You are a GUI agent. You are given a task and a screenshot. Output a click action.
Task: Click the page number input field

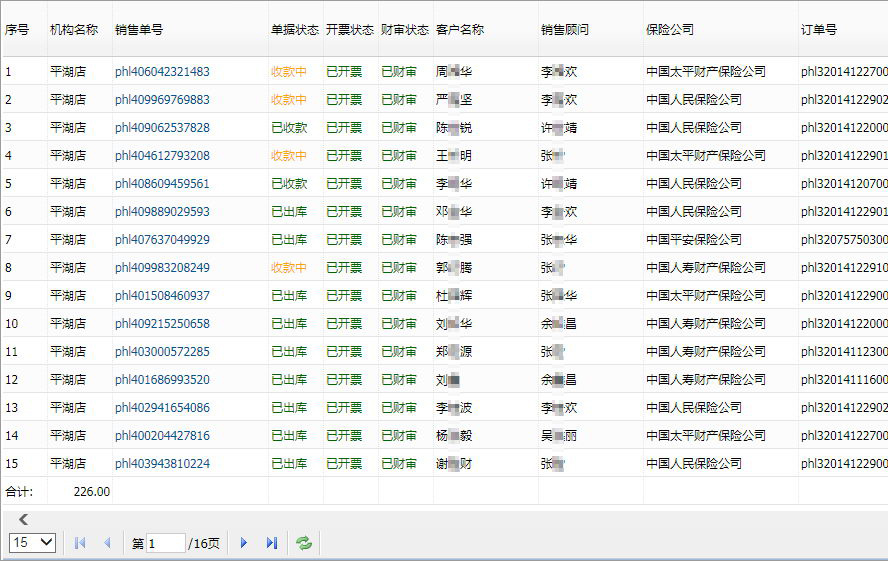tap(165, 543)
